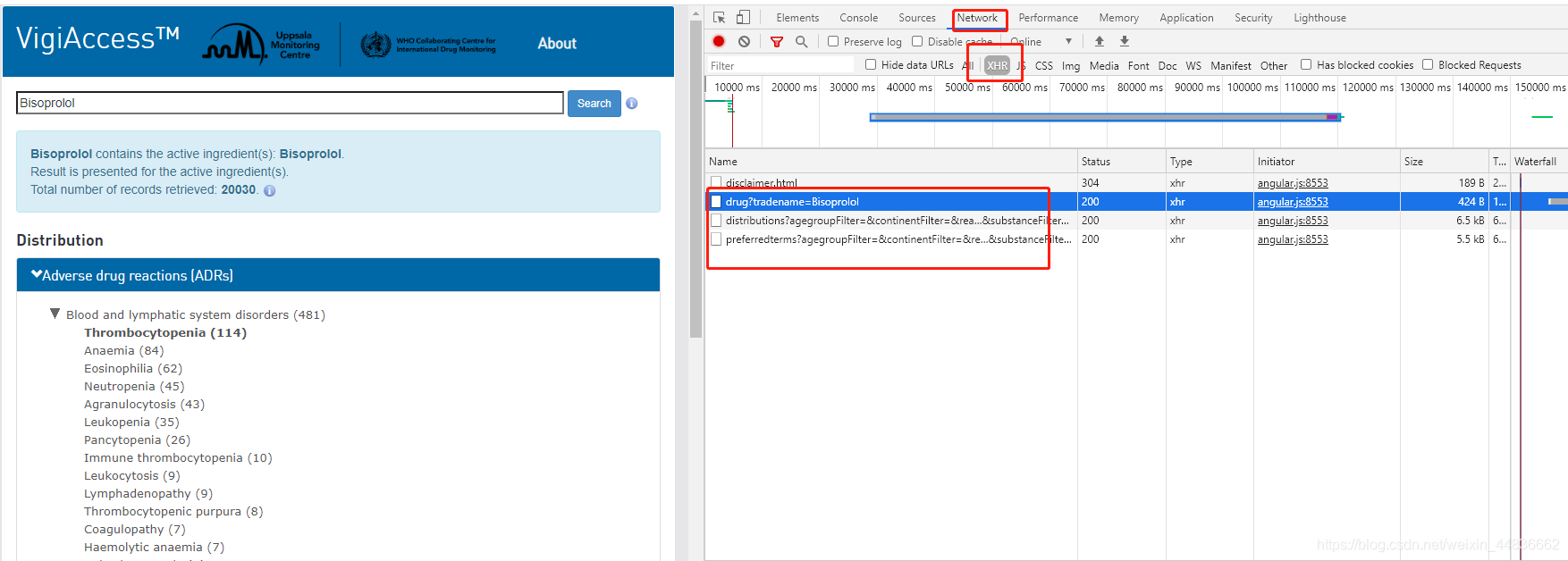Sort requests by the Name column
The height and width of the screenshot is (561, 1568).
891,162
